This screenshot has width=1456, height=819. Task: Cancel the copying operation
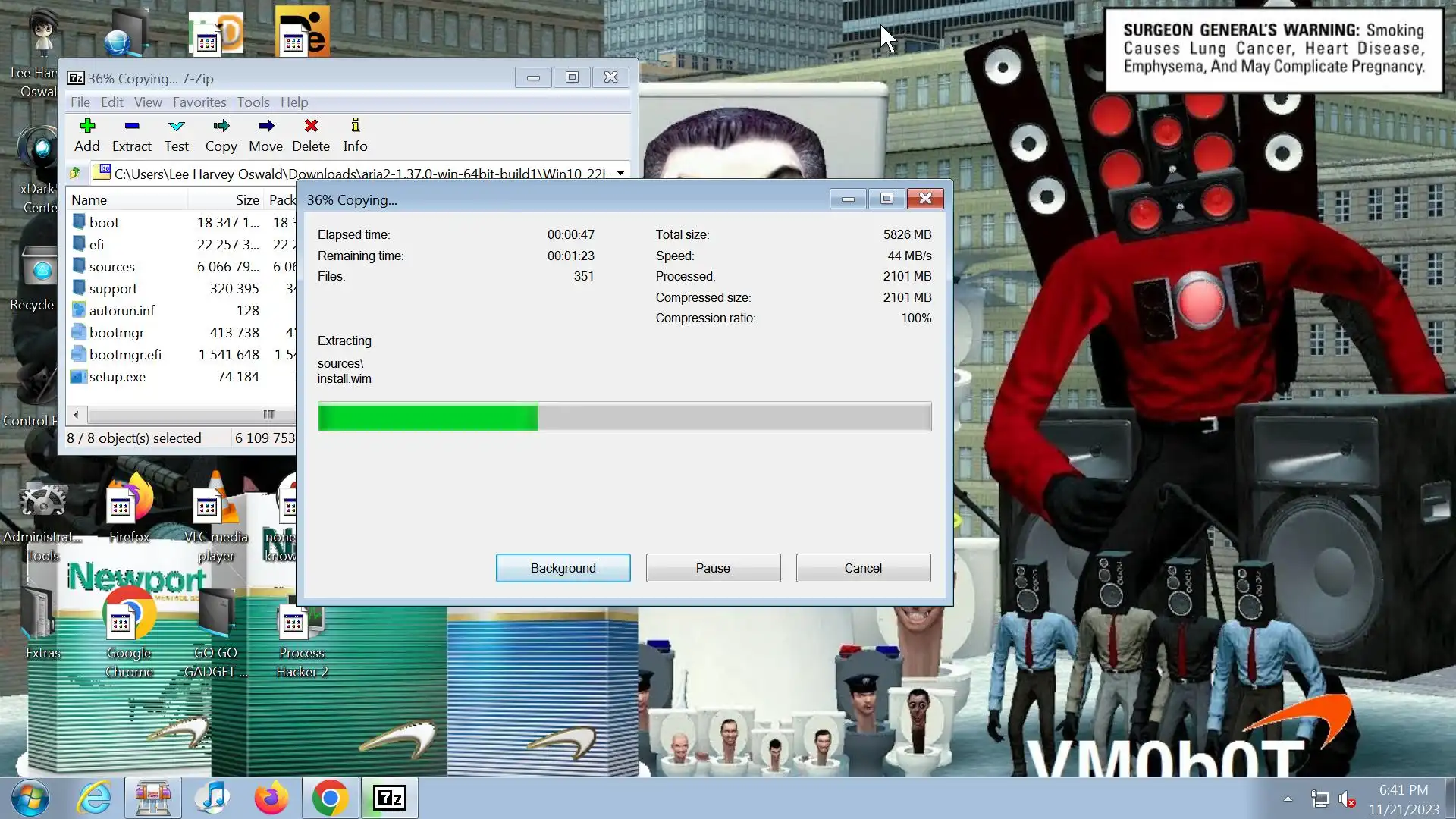pyautogui.click(x=862, y=568)
